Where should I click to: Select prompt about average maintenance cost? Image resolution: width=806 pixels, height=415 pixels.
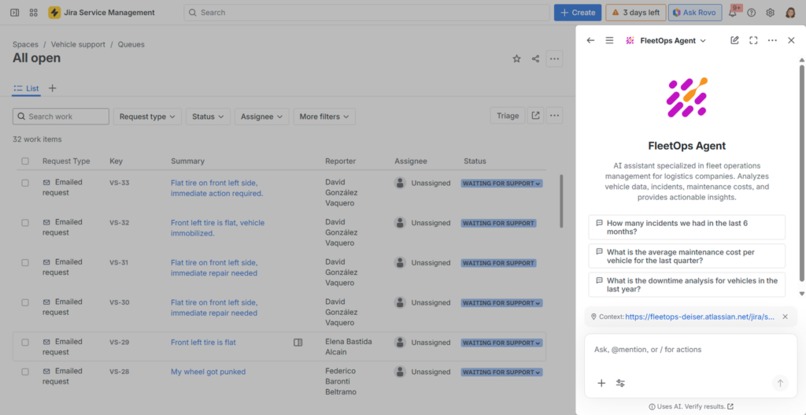(687, 256)
